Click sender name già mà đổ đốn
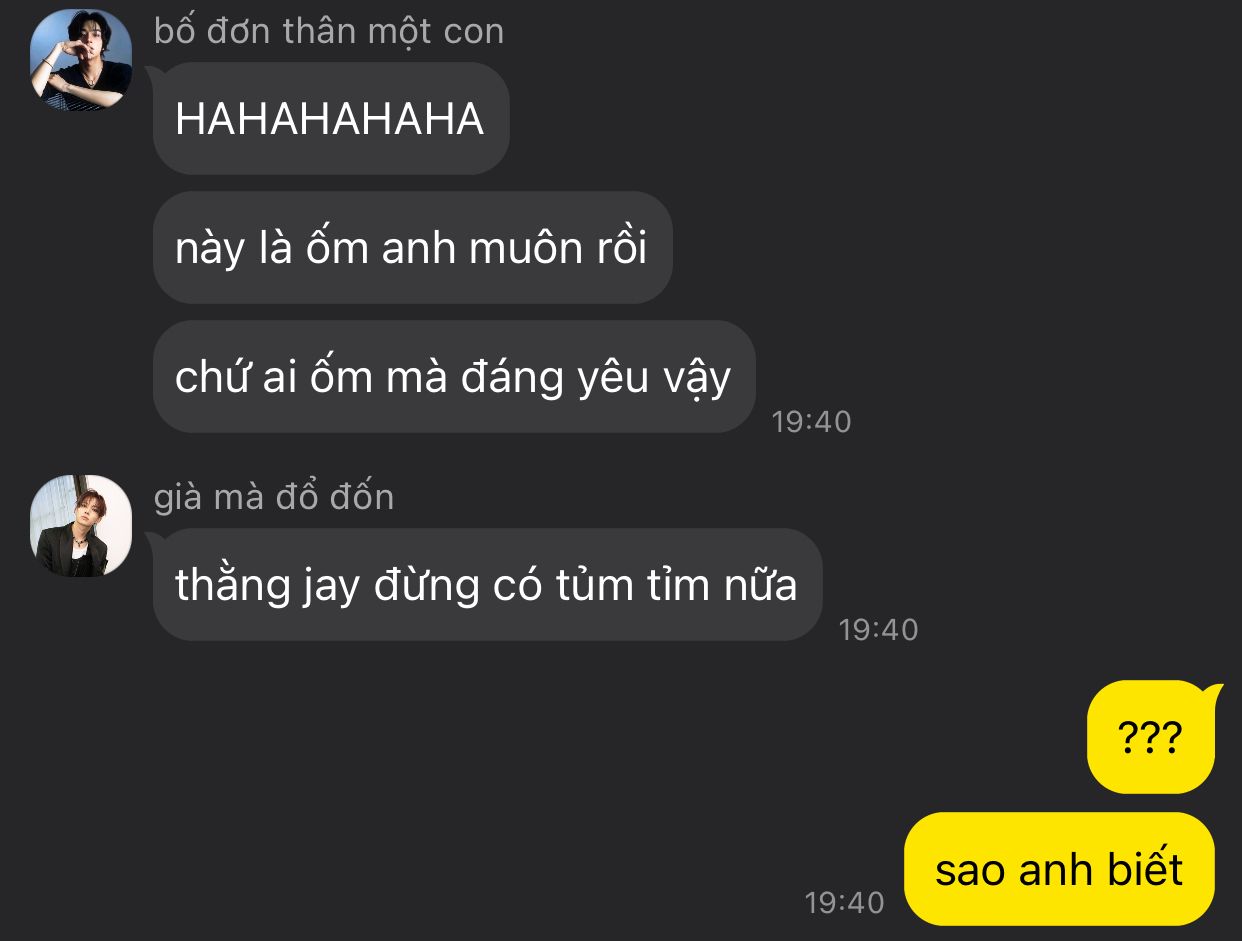 point(274,497)
